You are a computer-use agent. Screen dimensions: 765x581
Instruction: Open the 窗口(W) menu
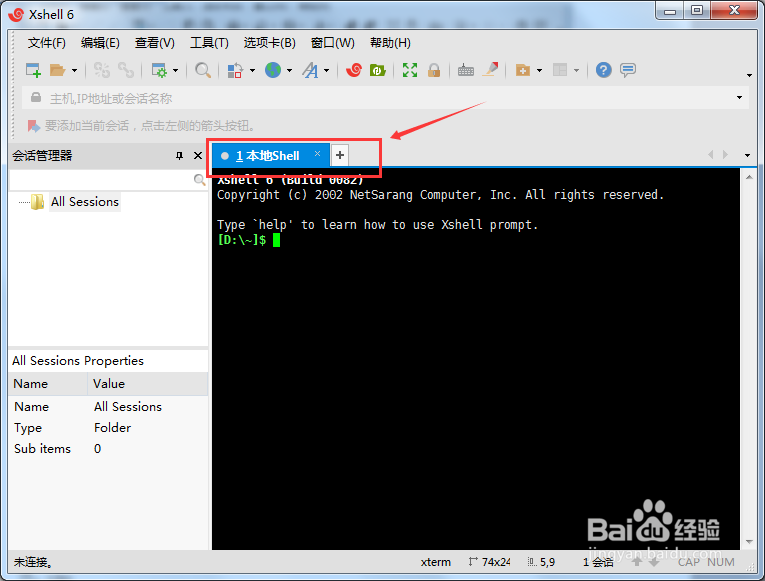[x=333, y=43]
